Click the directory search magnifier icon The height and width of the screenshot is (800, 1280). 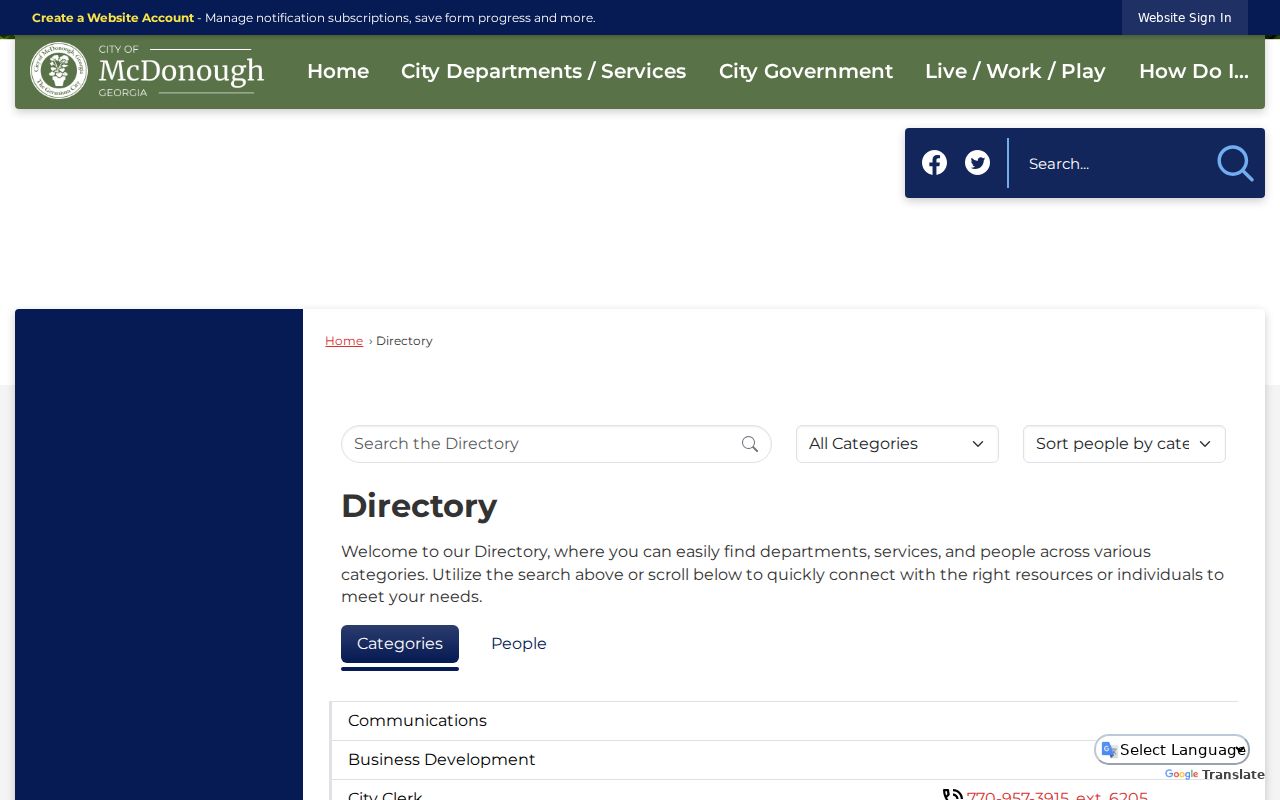click(750, 444)
